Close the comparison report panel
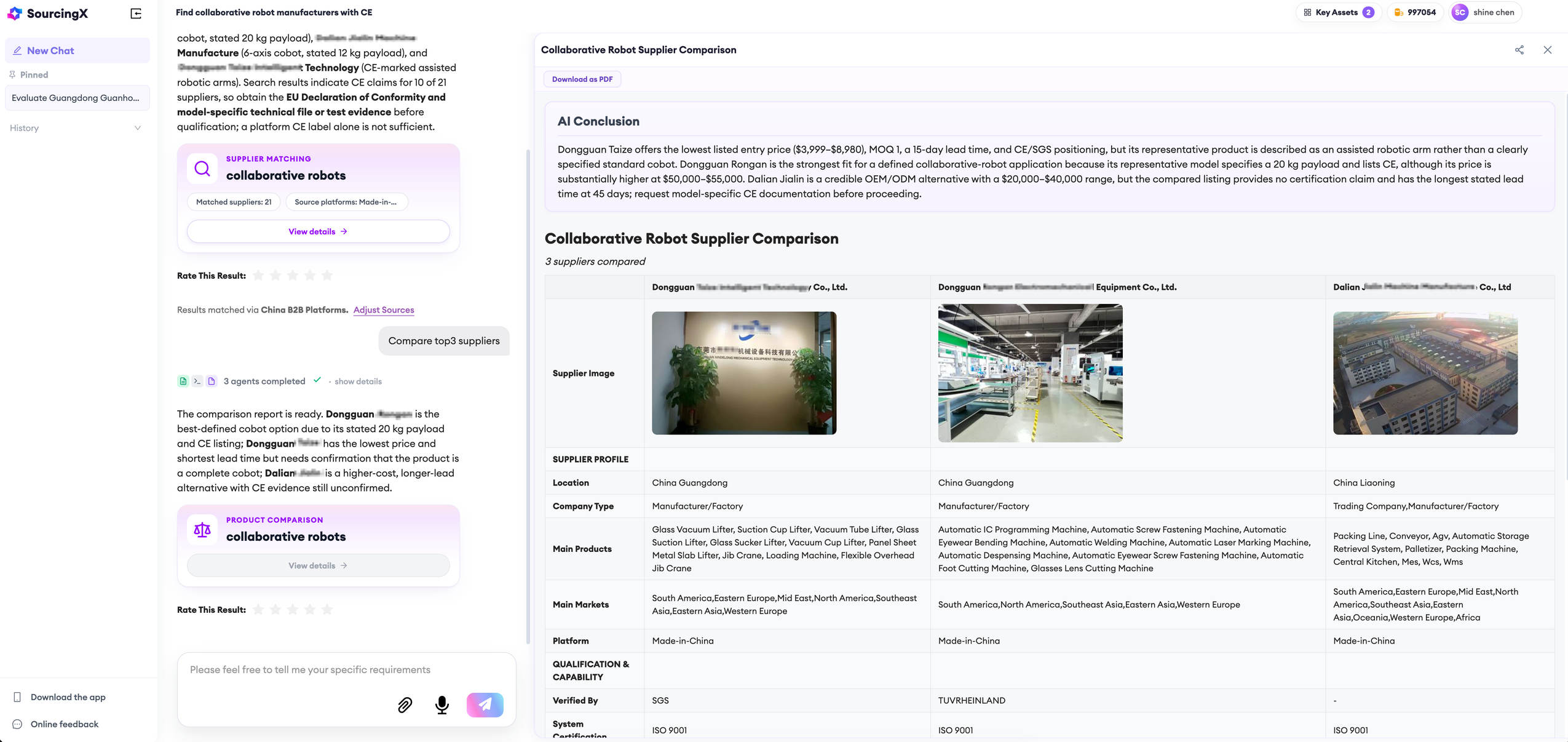Viewport: 1568px width, 742px height. click(1547, 50)
